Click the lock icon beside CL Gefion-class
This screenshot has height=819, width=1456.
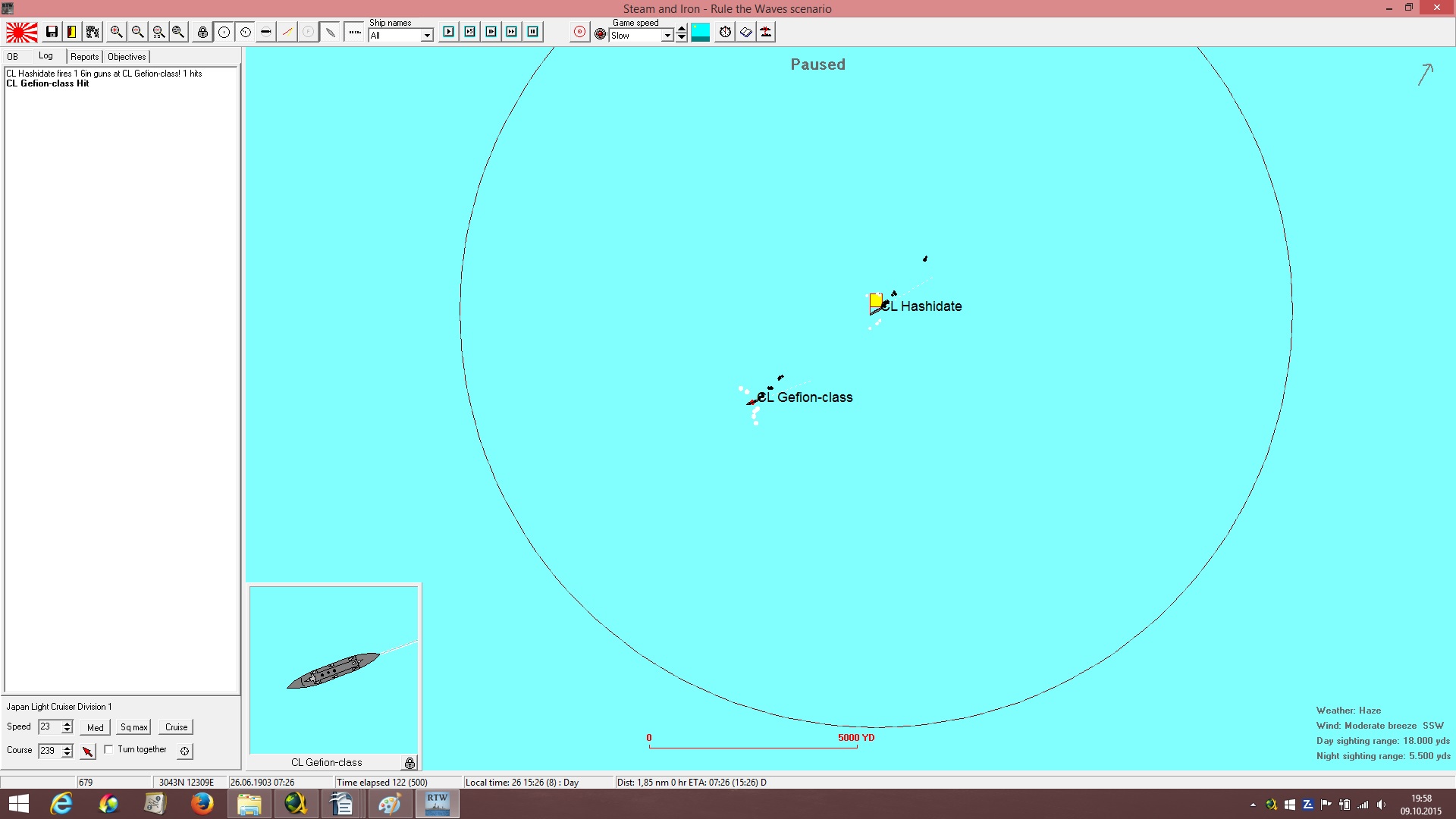409,763
